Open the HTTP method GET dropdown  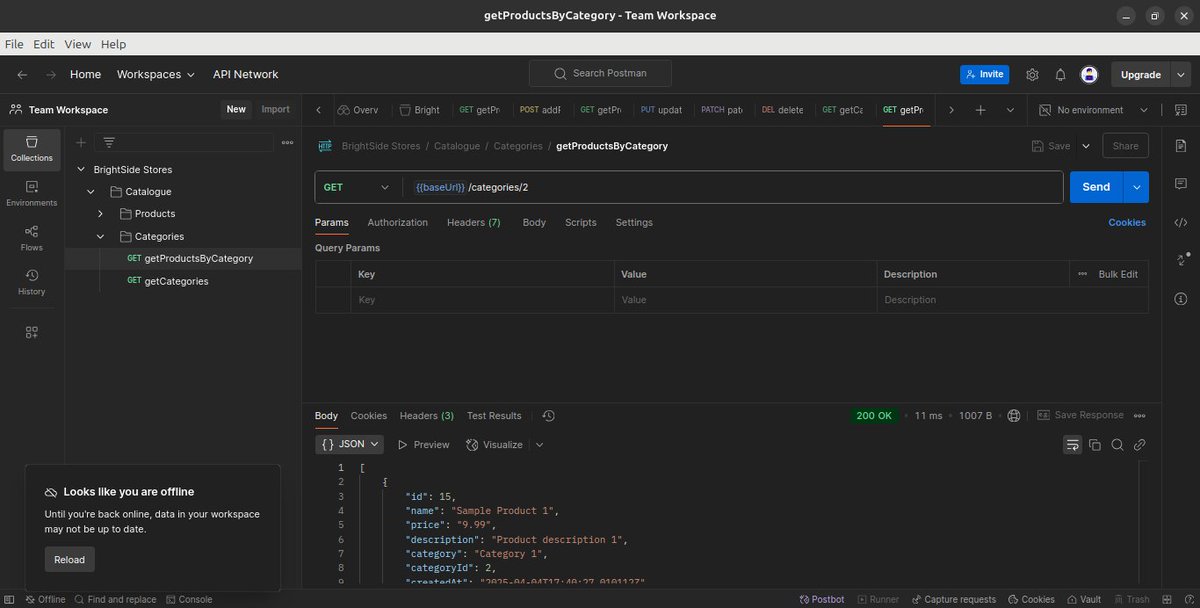[357, 187]
